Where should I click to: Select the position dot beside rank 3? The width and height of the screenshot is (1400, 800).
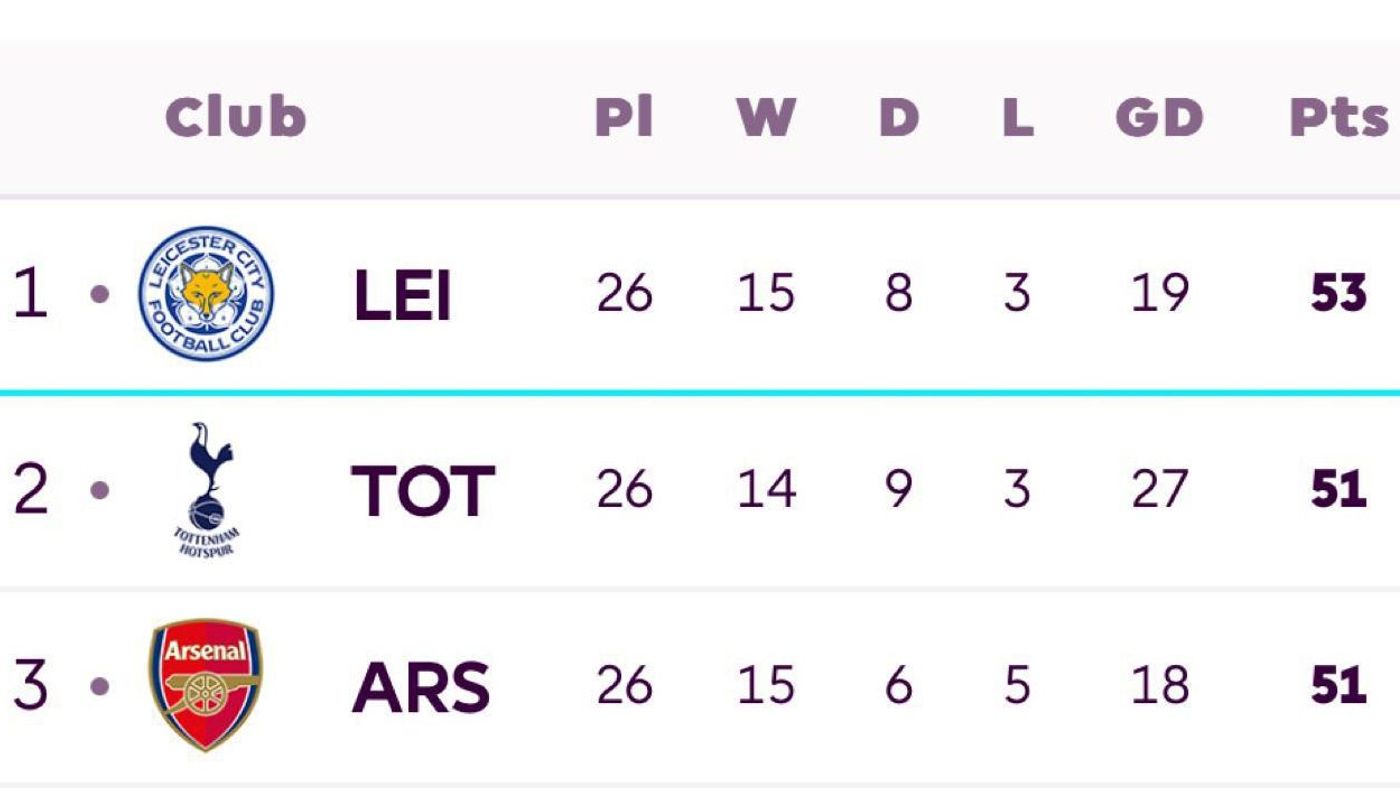pos(100,686)
